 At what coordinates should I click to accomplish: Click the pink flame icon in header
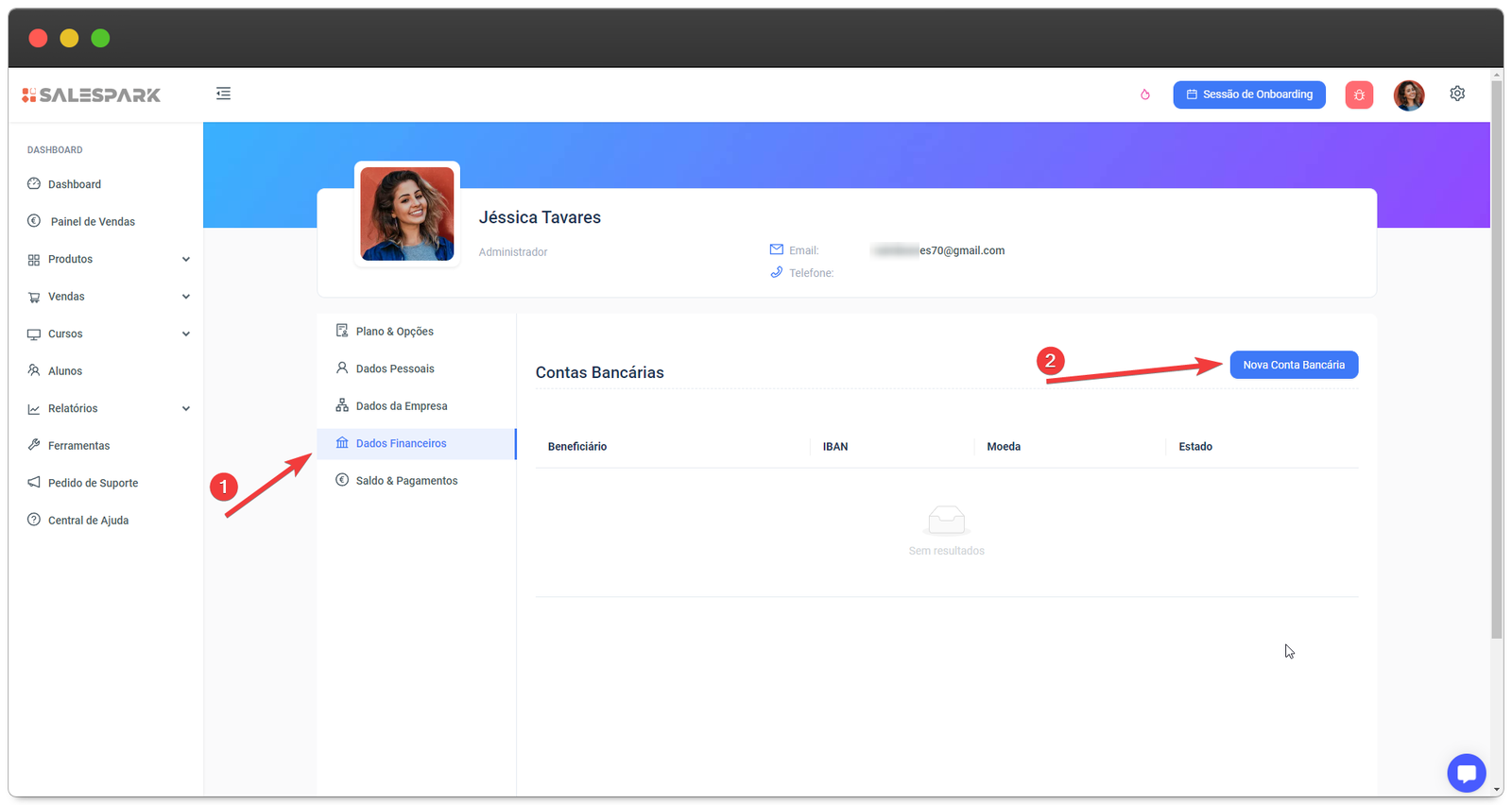tap(1144, 94)
